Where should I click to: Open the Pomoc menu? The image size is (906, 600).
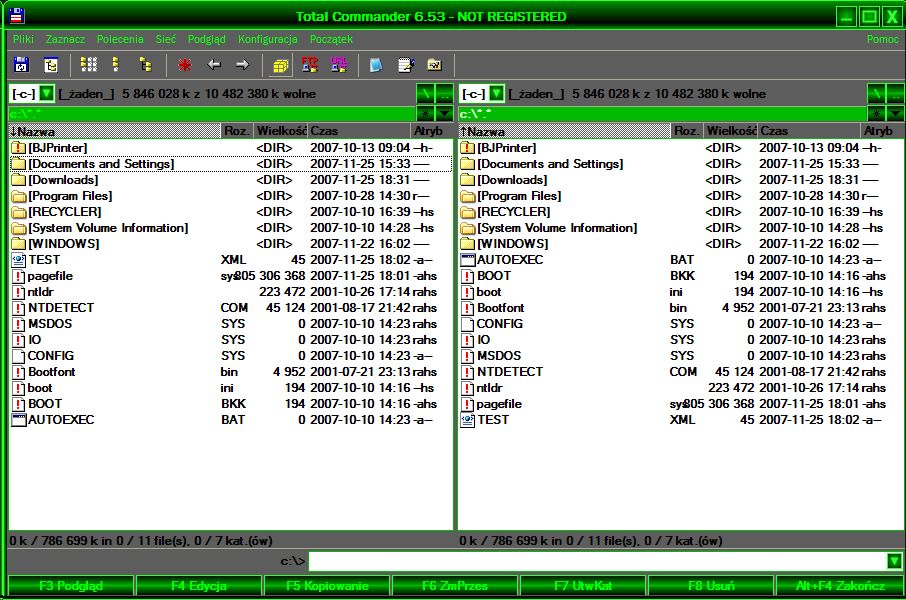pos(882,39)
